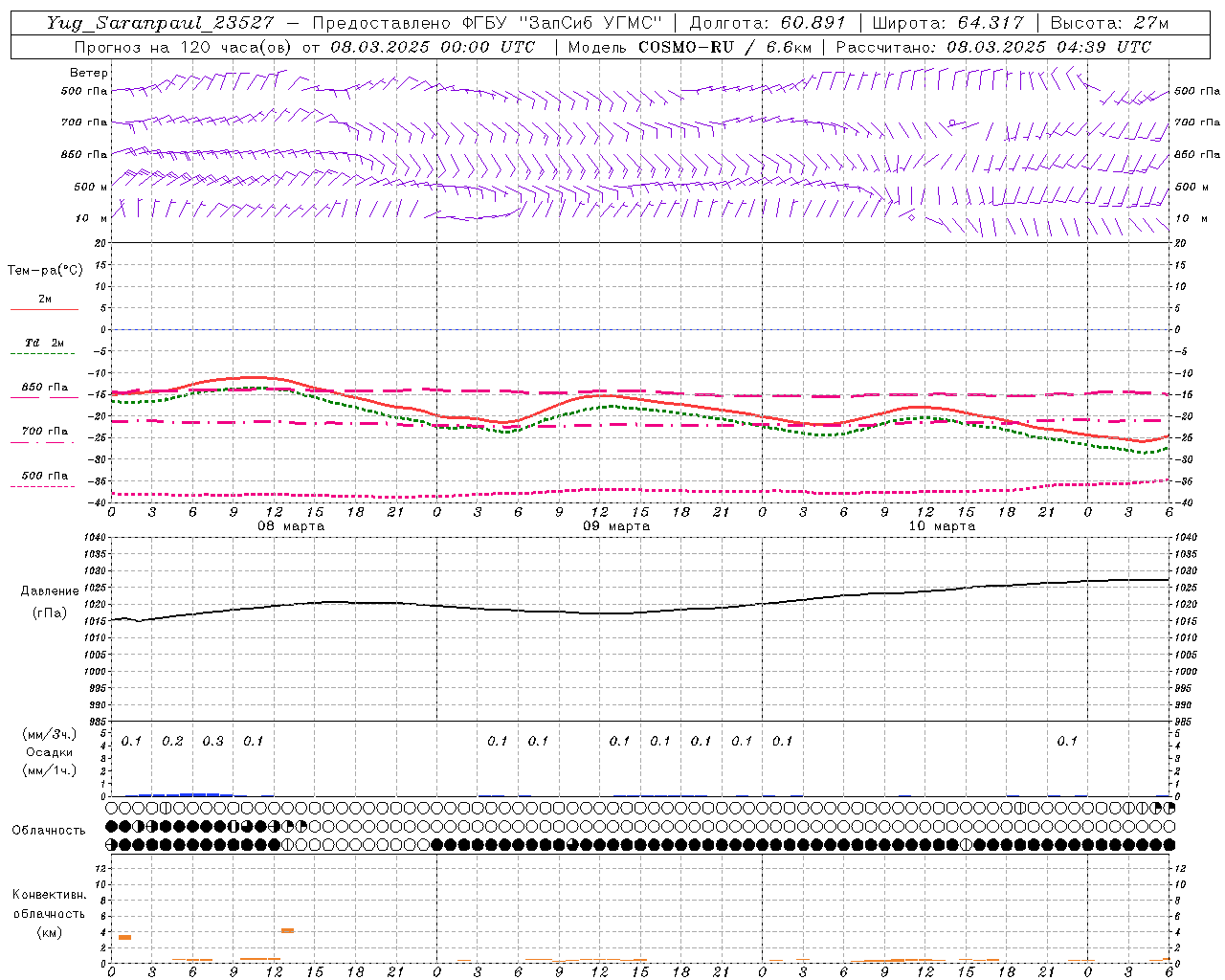Viewport: 1225px width, 980px height.
Task: Click the '(мм/1ч.)' precipitation unit label
Action: click(50, 770)
